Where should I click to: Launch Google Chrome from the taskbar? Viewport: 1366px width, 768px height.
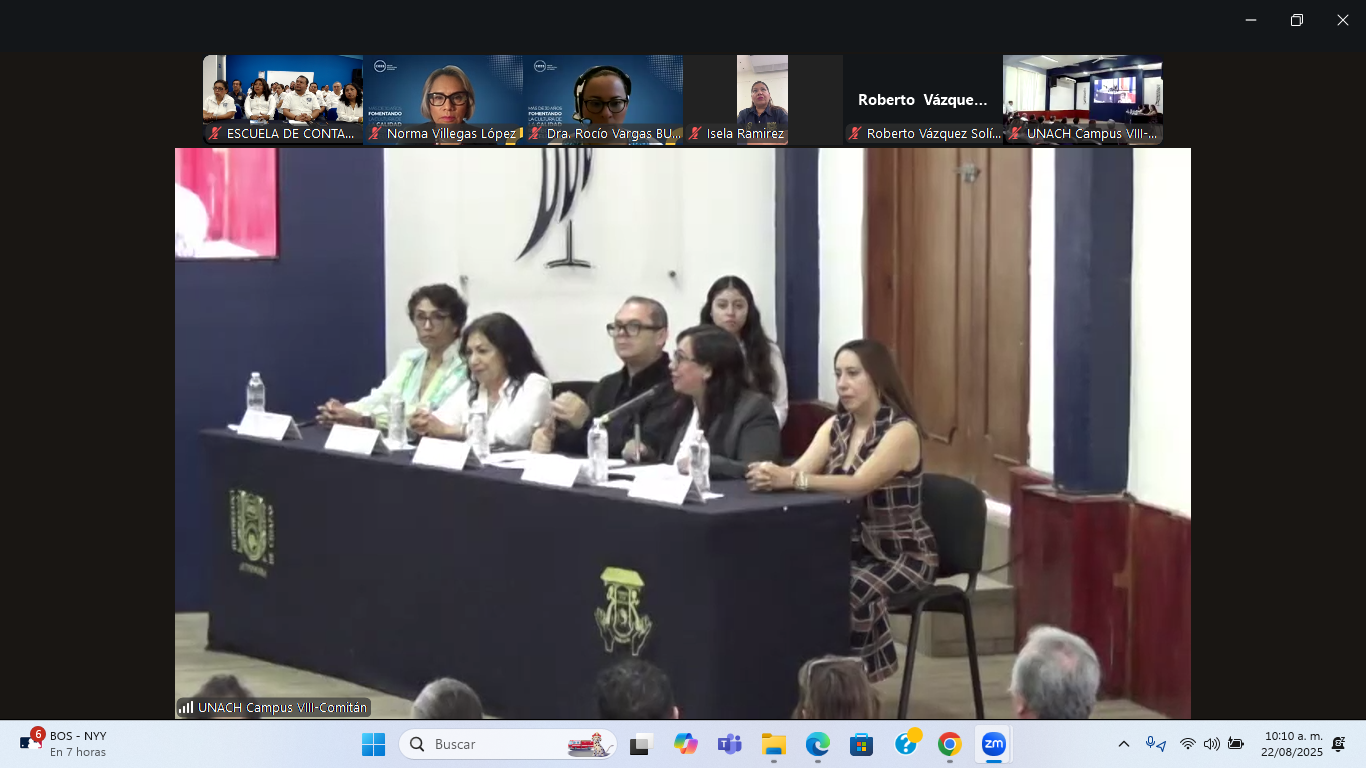tap(949, 744)
